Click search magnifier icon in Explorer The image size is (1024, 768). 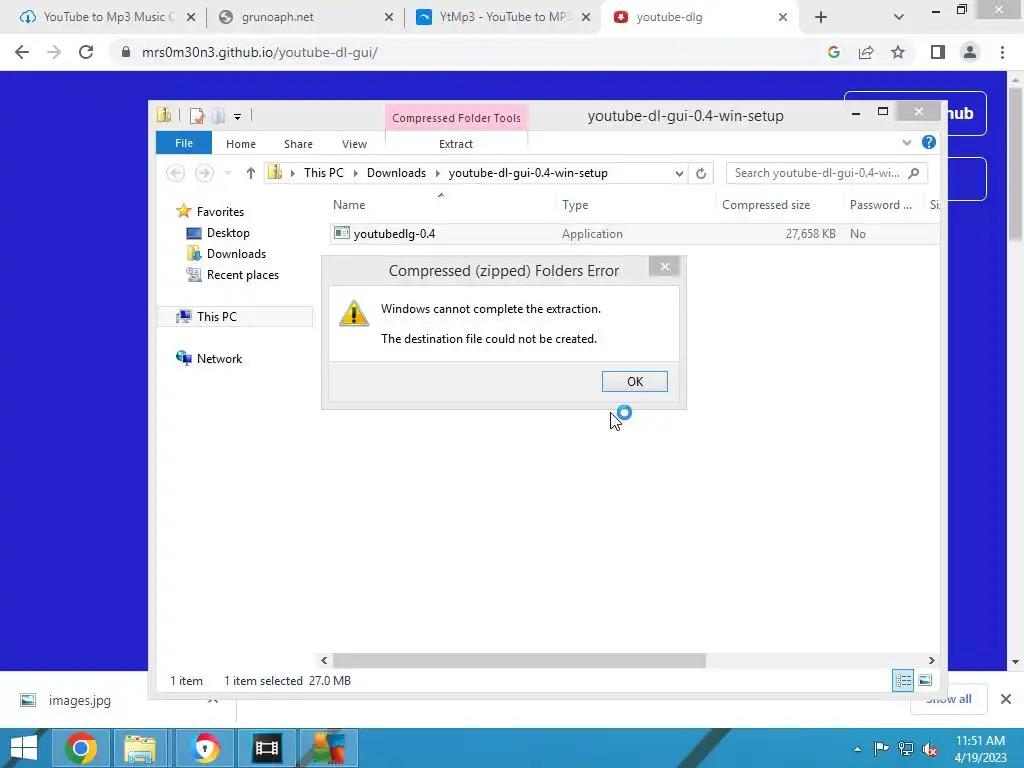click(914, 173)
